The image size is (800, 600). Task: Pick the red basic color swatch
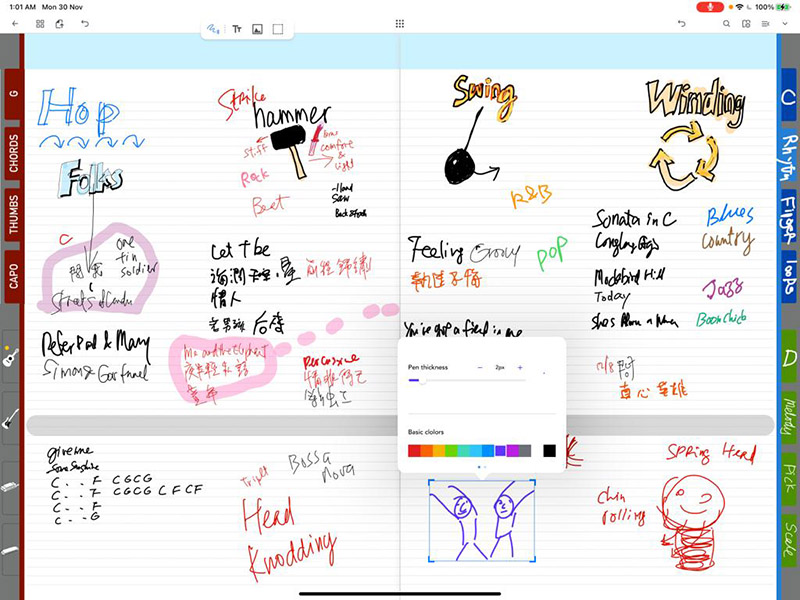[x=414, y=451]
